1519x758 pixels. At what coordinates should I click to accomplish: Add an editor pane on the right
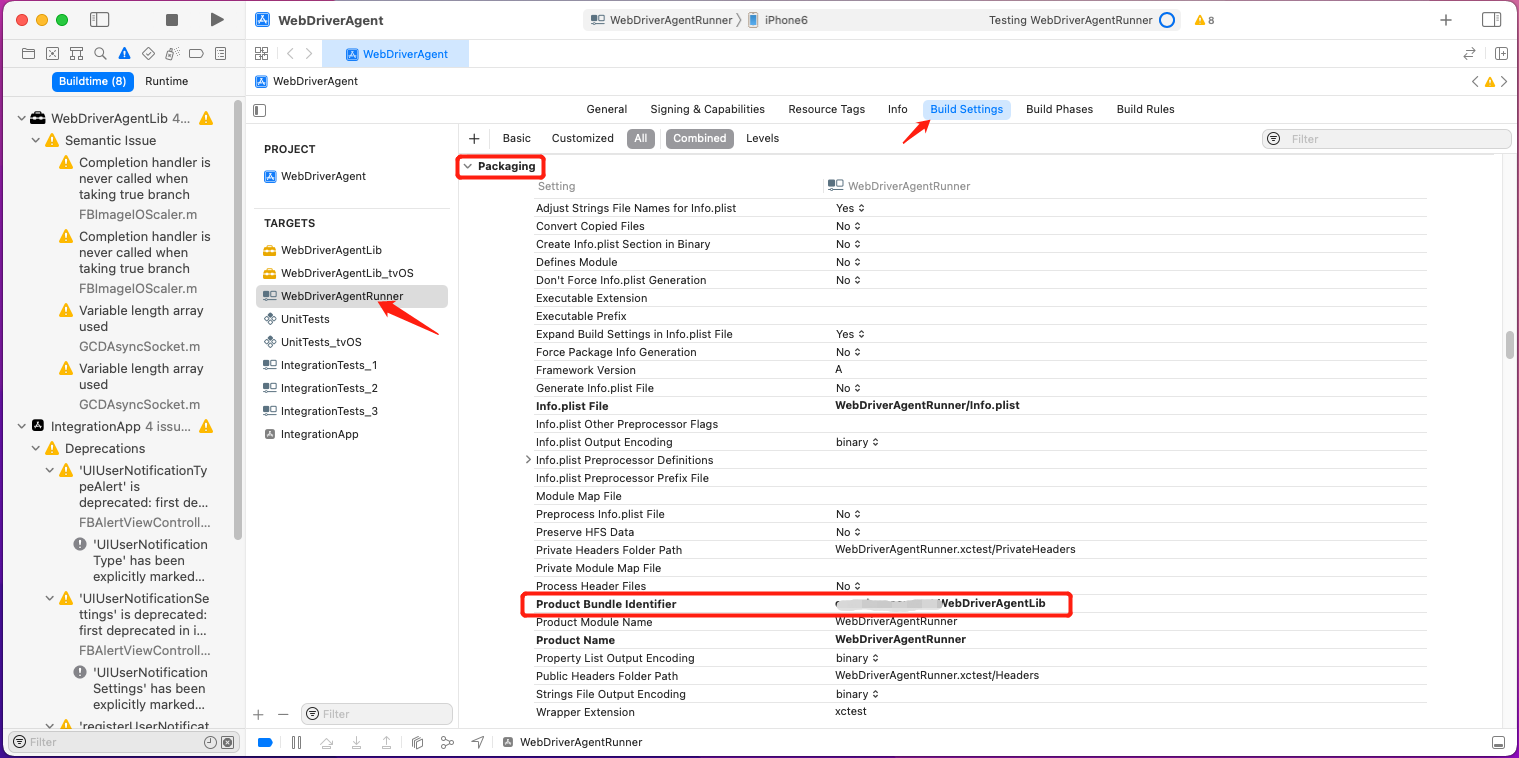(1501, 54)
